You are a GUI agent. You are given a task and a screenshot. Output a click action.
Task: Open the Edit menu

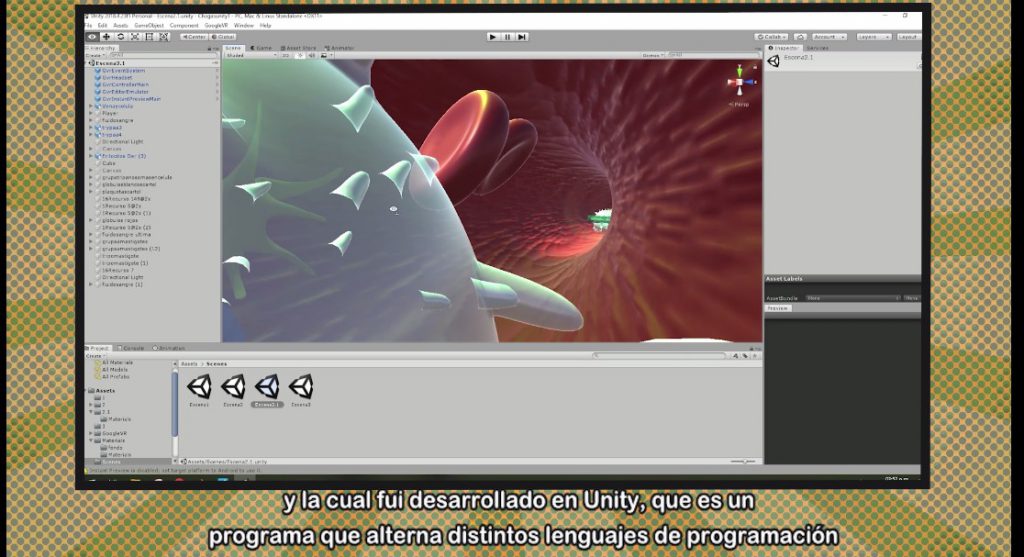pos(103,25)
